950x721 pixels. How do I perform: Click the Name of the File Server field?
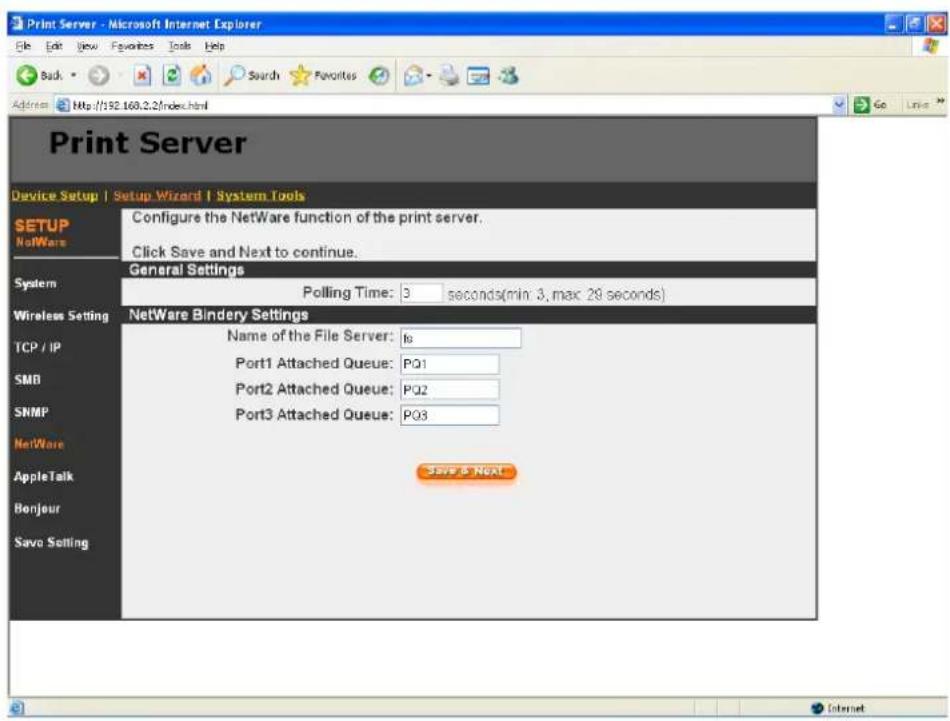tap(460, 338)
